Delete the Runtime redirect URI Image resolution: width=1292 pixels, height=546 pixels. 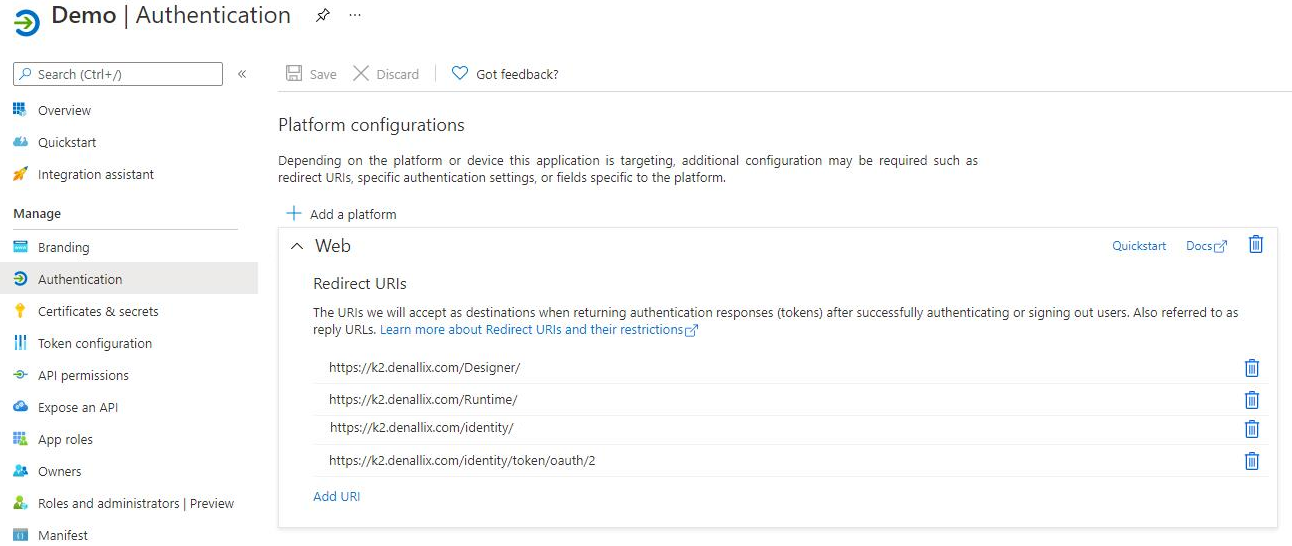pos(1251,400)
